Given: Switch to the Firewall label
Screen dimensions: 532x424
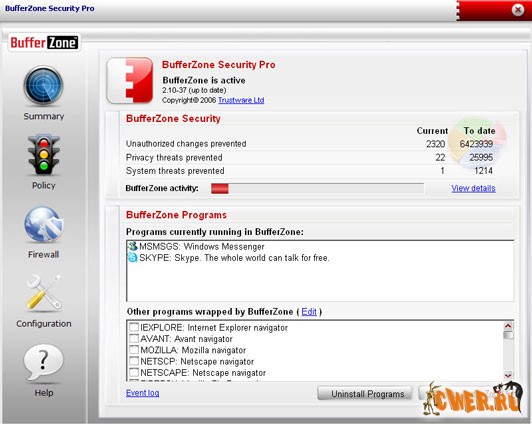Looking at the screenshot, I should 43,254.
